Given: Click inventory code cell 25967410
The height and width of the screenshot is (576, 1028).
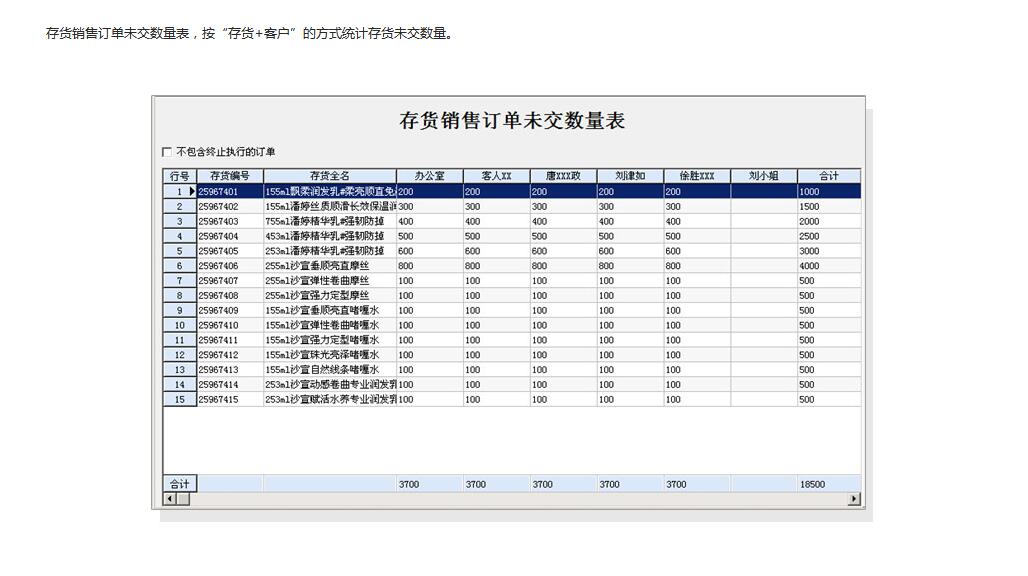Looking at the screenshot, I should [230, 325].
